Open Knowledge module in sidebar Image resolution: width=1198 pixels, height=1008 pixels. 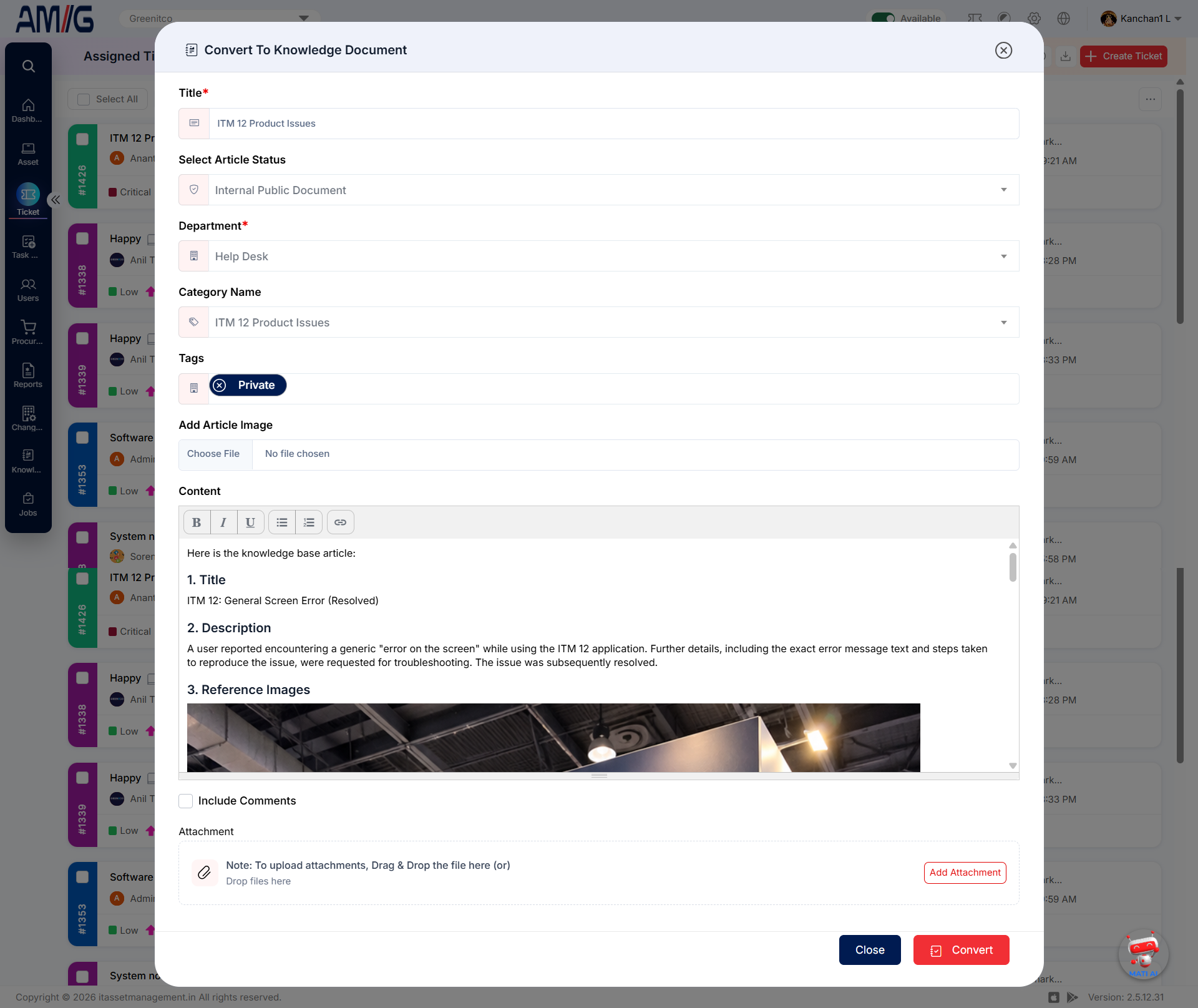point(28,461)
